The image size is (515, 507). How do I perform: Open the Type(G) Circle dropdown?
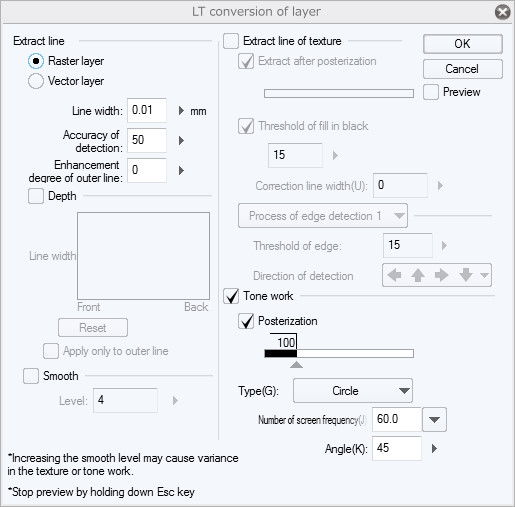353,390
